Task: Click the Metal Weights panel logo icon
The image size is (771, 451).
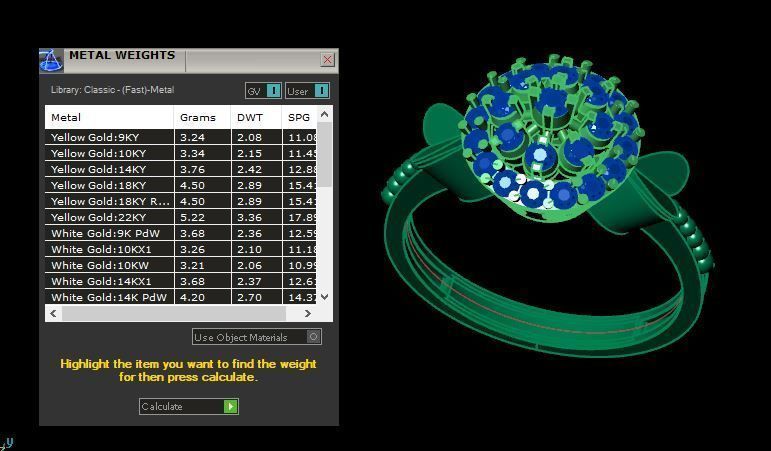Action: (51, 60)
